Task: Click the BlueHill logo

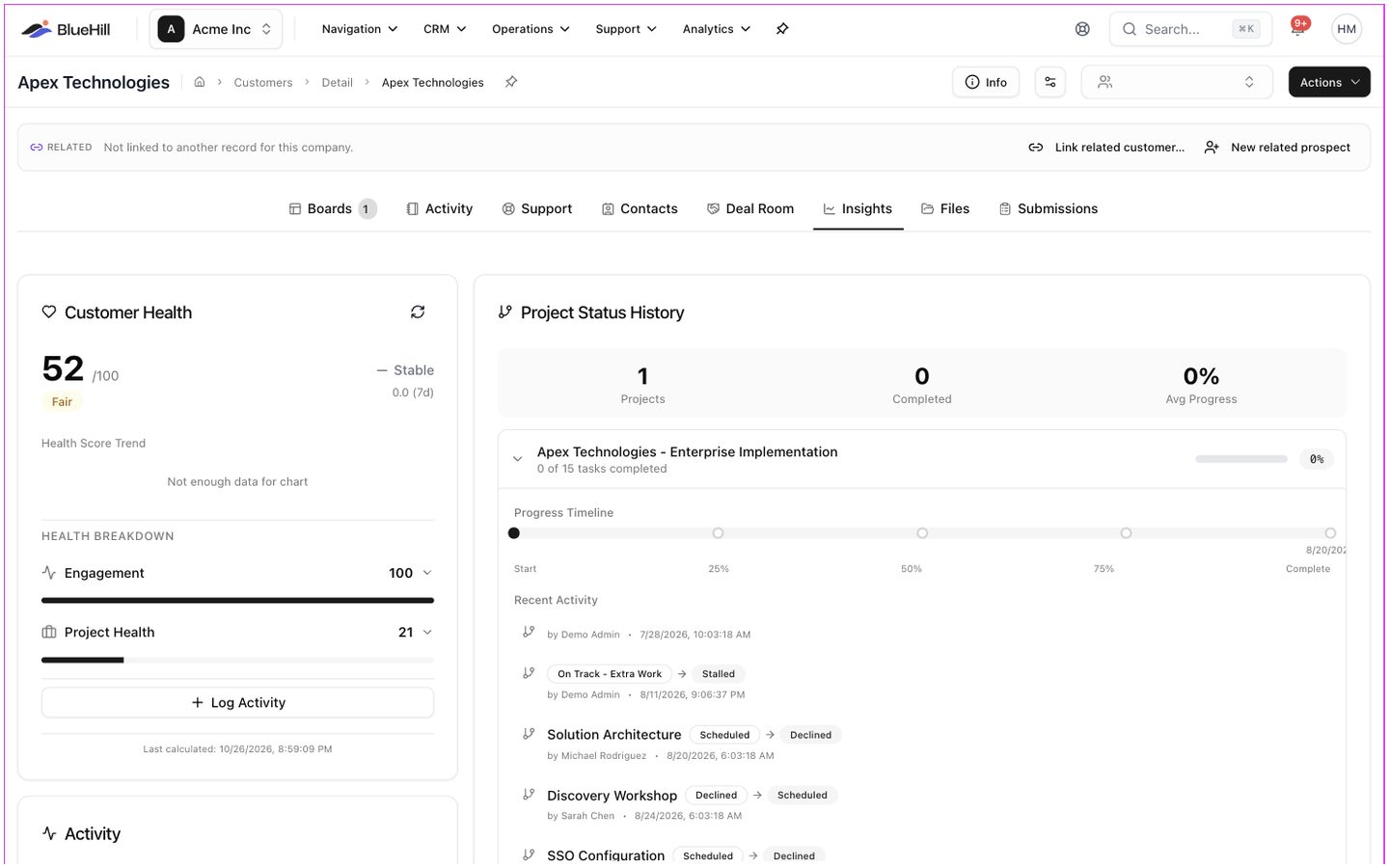Action: point(66,29)
